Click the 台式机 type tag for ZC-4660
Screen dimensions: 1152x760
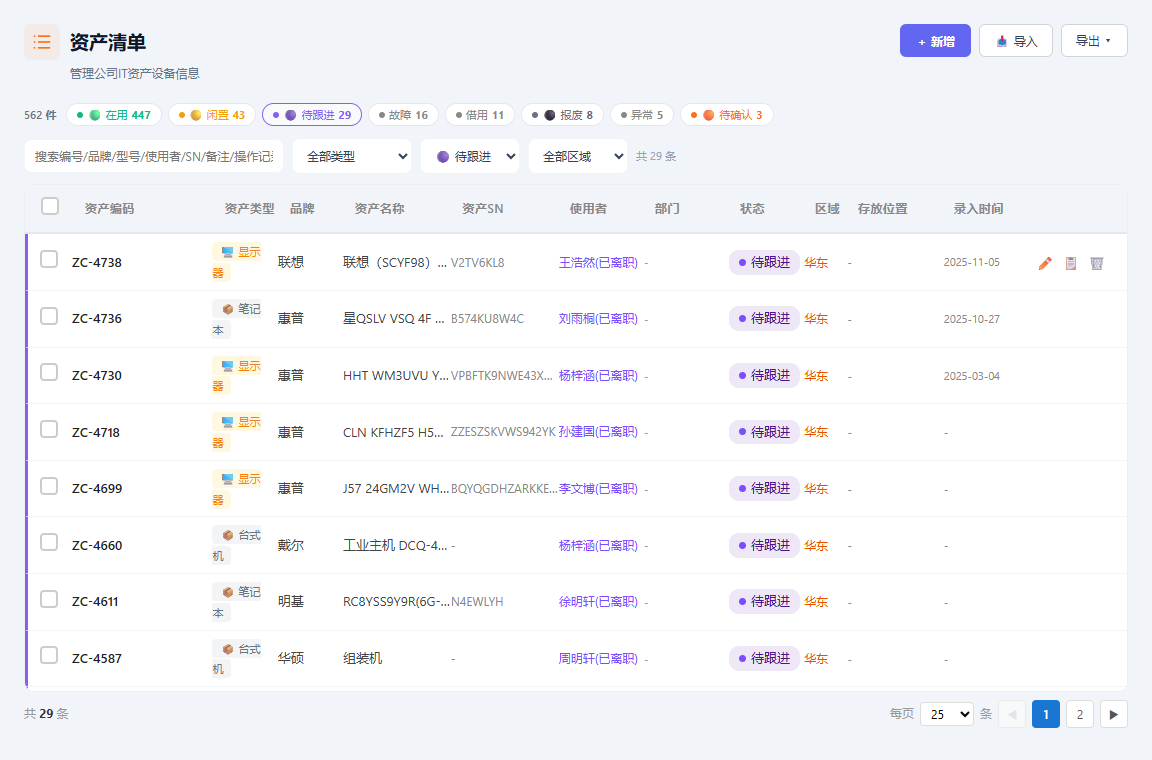click(237, 545)
